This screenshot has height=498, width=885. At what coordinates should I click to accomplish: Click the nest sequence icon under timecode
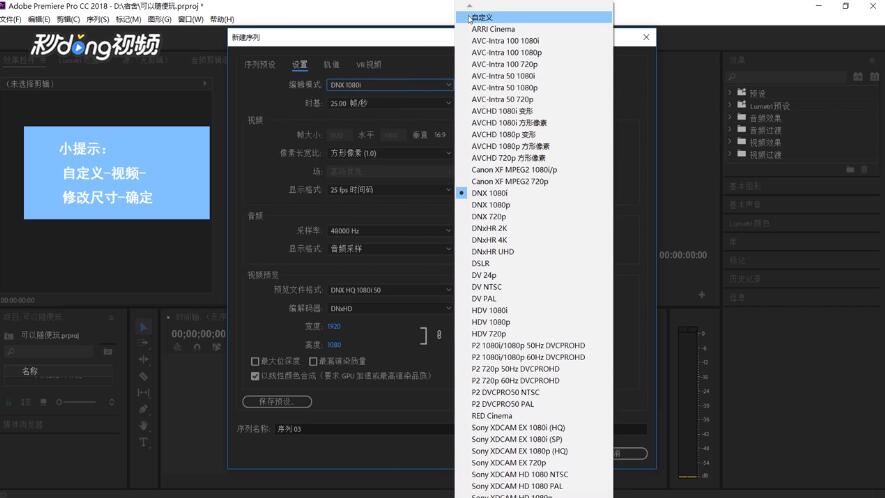(x=178, y=347)
